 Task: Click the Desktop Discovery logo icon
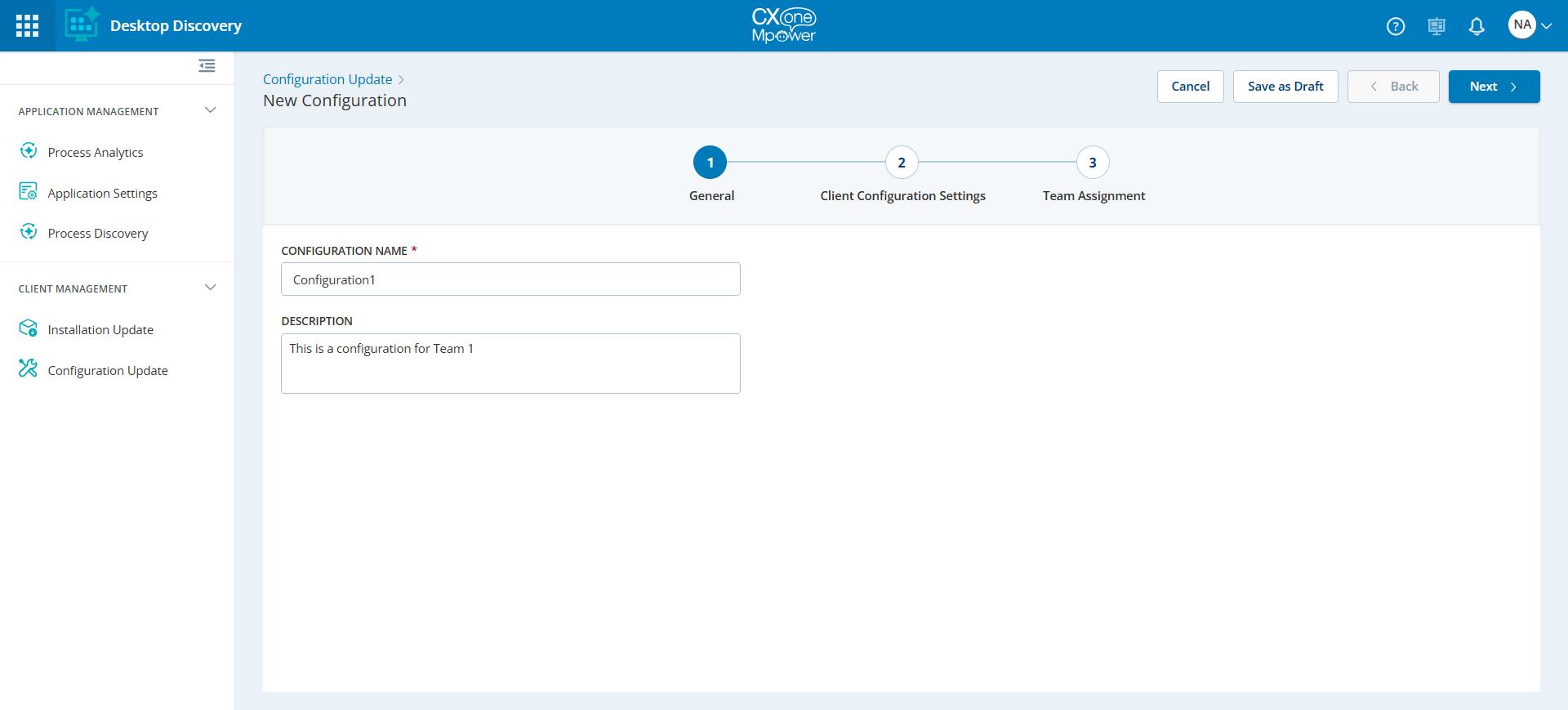(82, 25)
